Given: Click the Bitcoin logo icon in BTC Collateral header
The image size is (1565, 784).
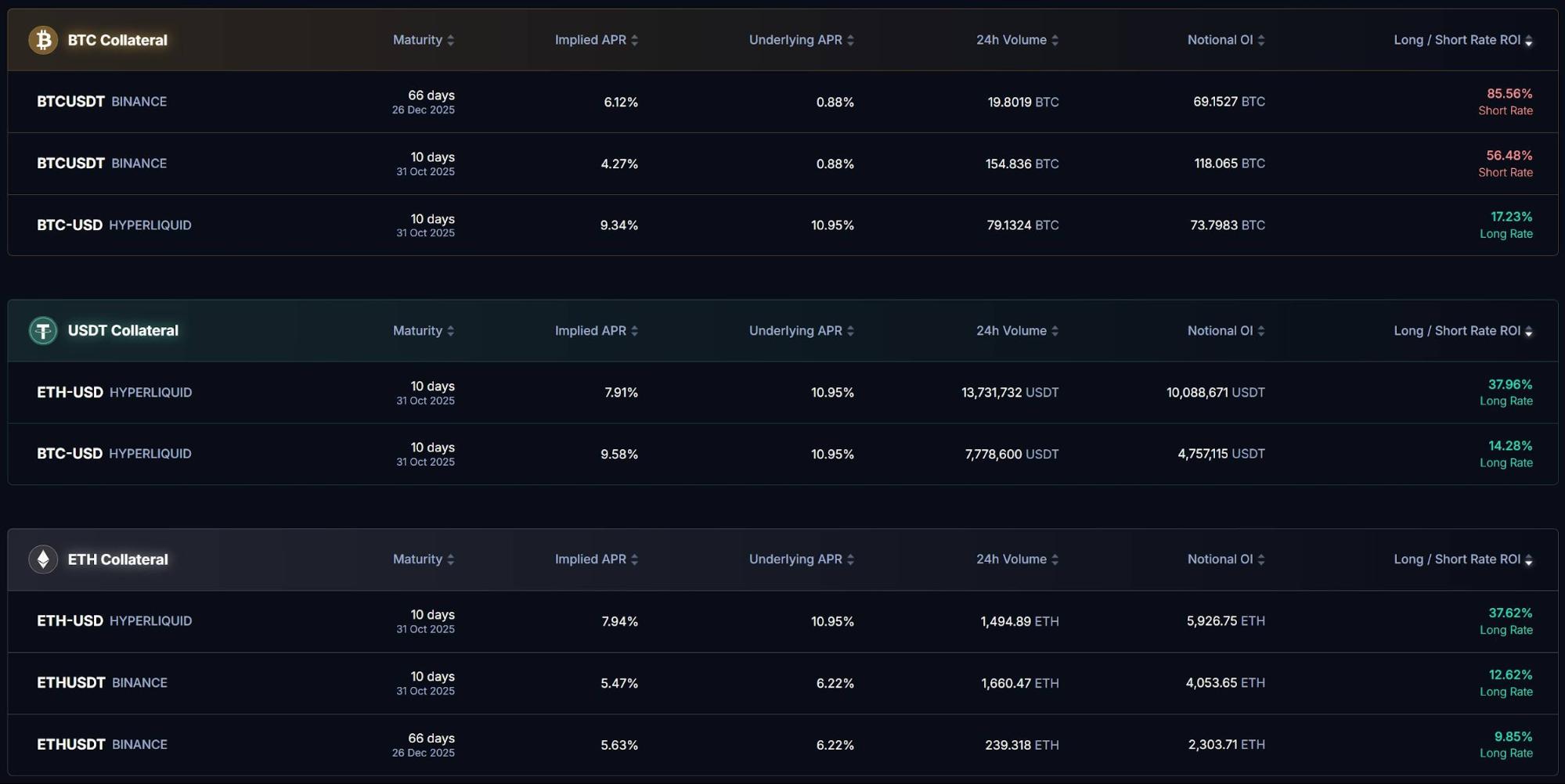Looking at the screenshot, I should click(43, 40).
